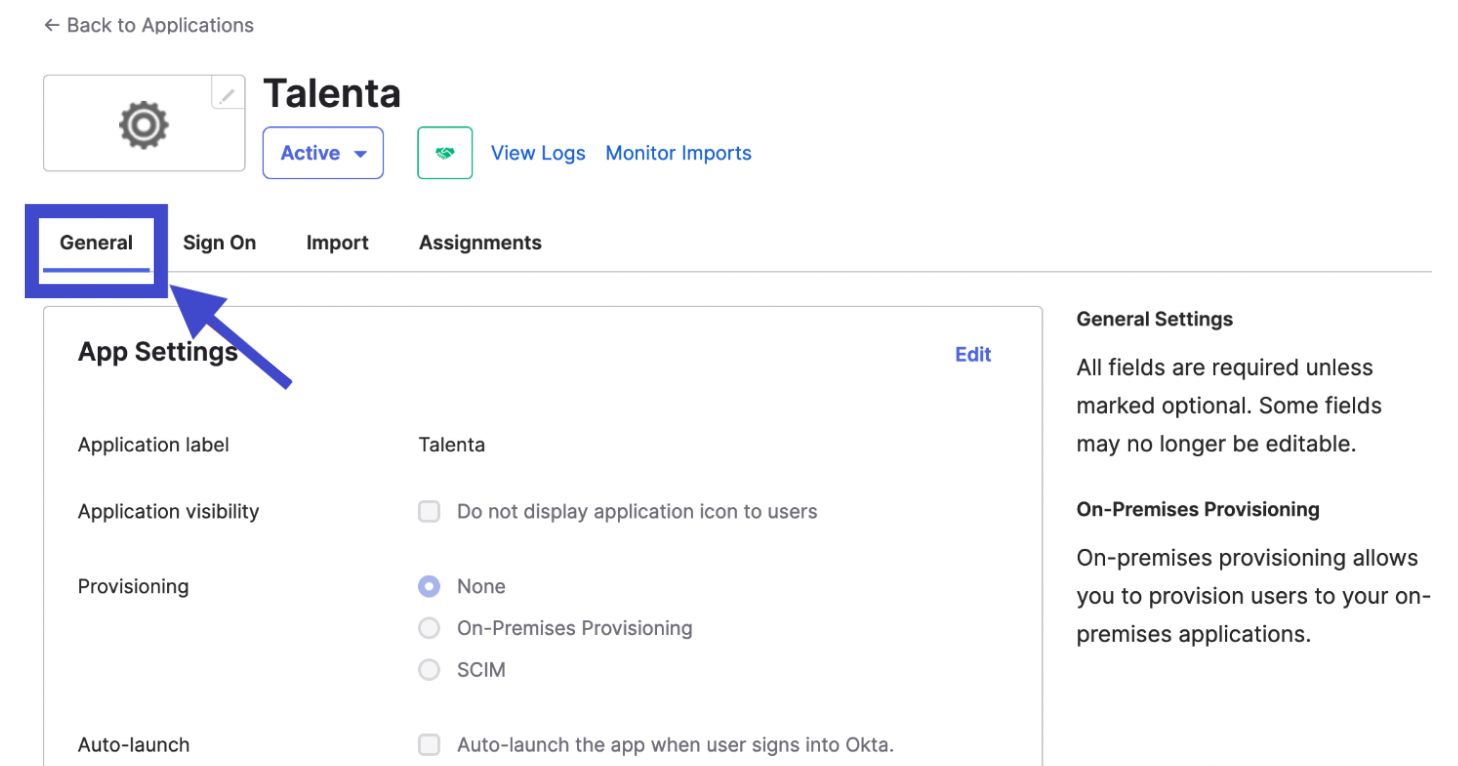Enable the Auto-launch checkbox
This screenshot has width=1458, height=766.
(429, 745)
